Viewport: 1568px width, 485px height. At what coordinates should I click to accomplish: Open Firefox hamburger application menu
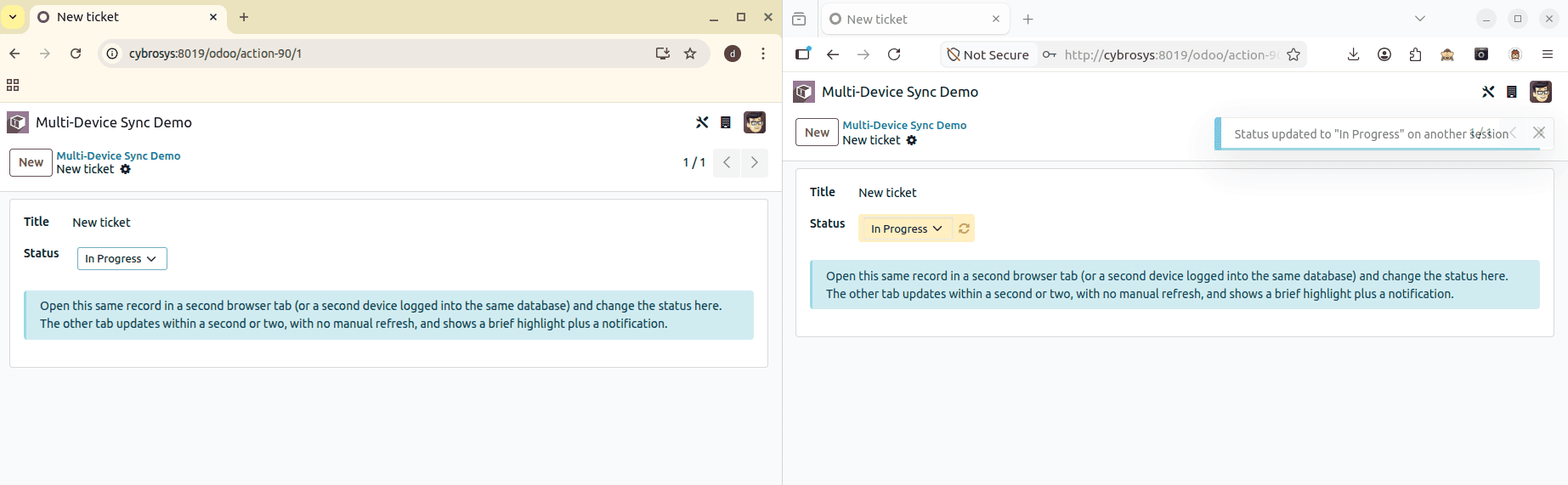(x=1548, y=54)
